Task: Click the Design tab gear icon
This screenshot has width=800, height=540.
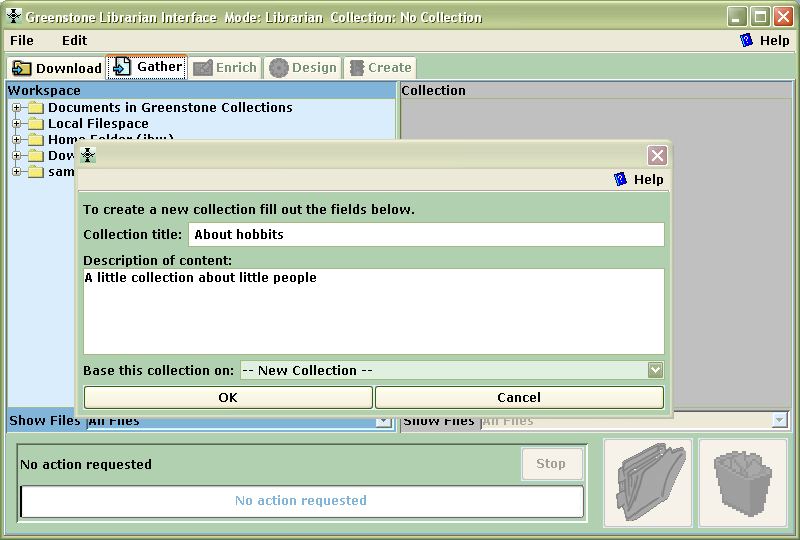Action: tap(279, 68)
